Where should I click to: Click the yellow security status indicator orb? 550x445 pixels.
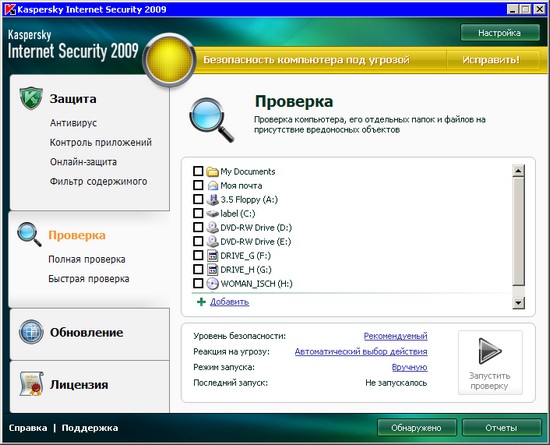pyautogui.click(x=169, y=60)
